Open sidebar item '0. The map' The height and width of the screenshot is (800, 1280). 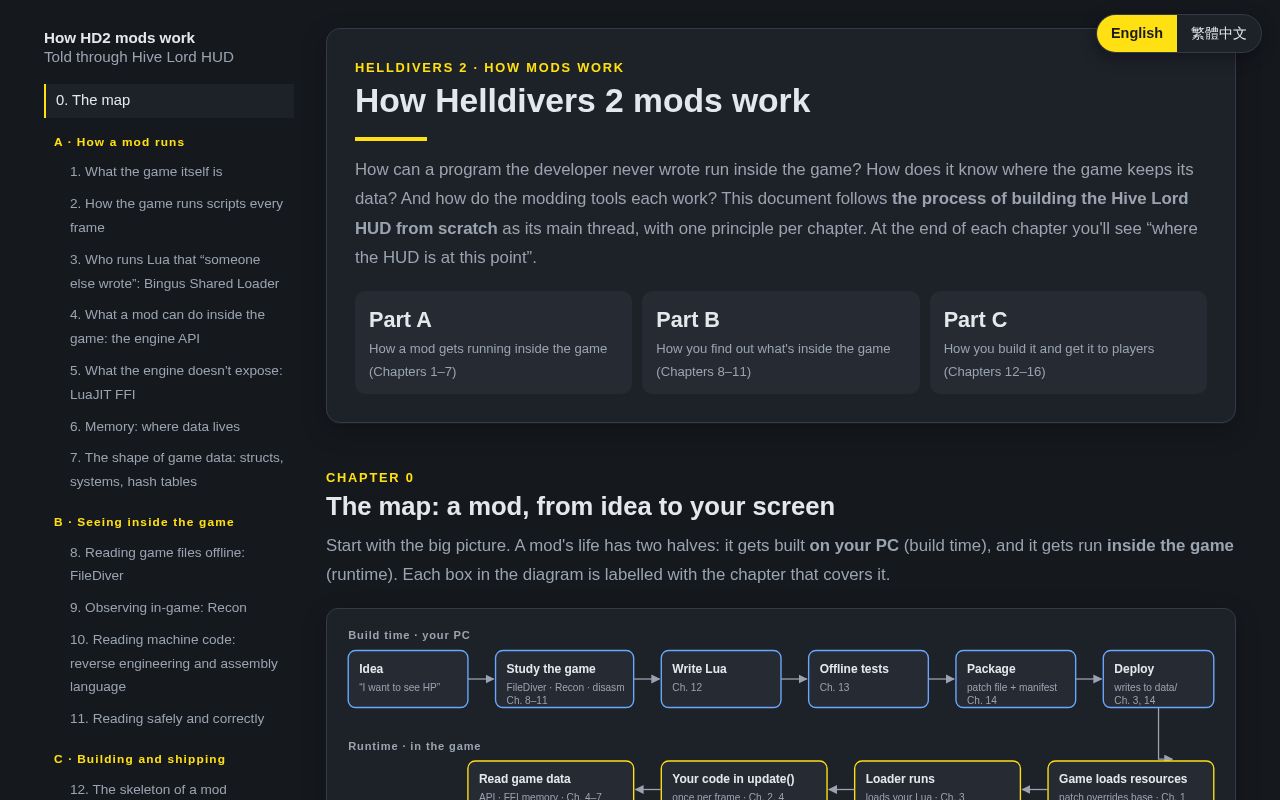coord(169,100)
